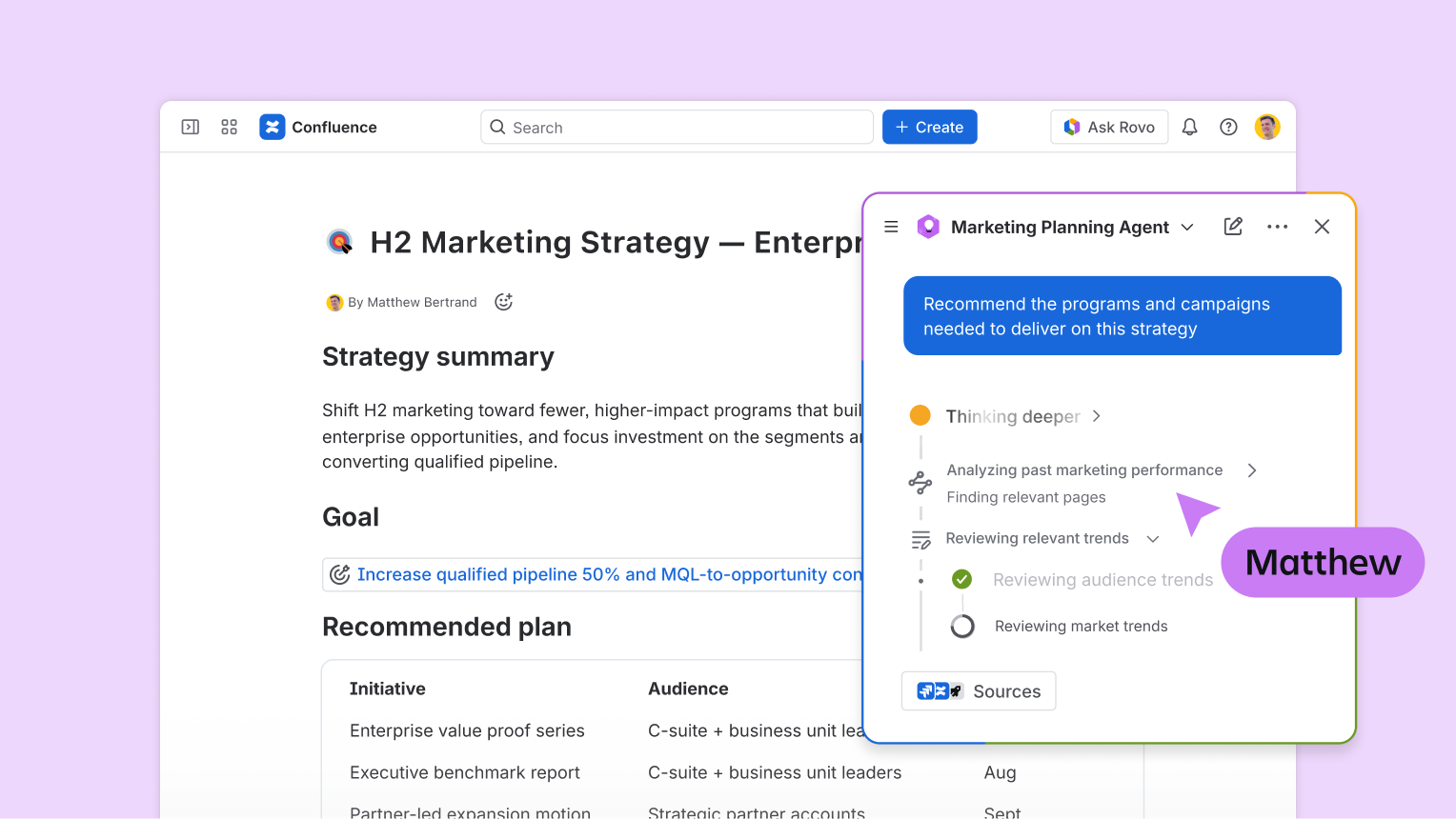Screen dimensions: 1456x819
Task: Click the blue Create button
Action: pyautogui.click(x=930, y=127)
